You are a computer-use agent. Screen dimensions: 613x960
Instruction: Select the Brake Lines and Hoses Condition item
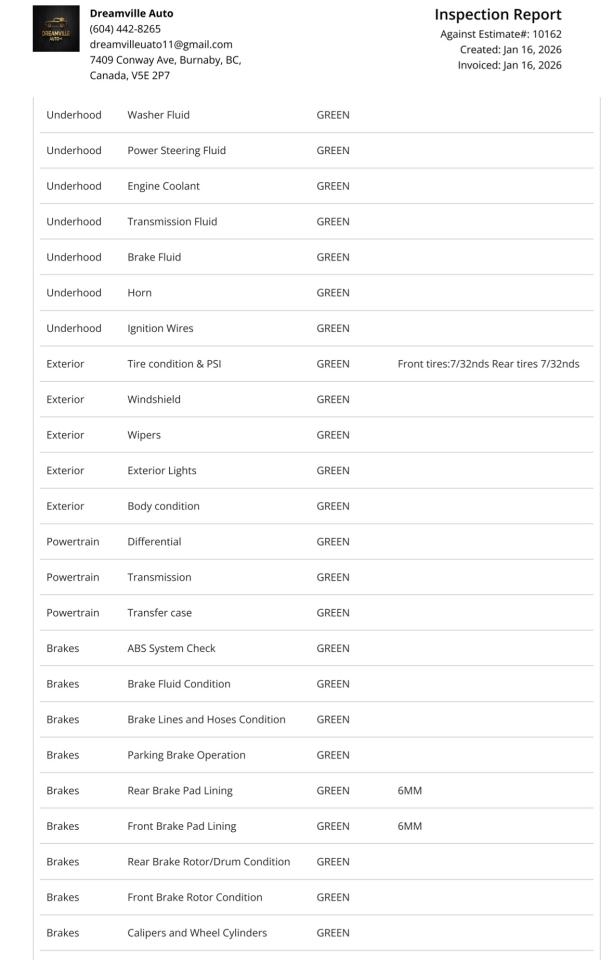pyautogui.click(x=206, y=720)
